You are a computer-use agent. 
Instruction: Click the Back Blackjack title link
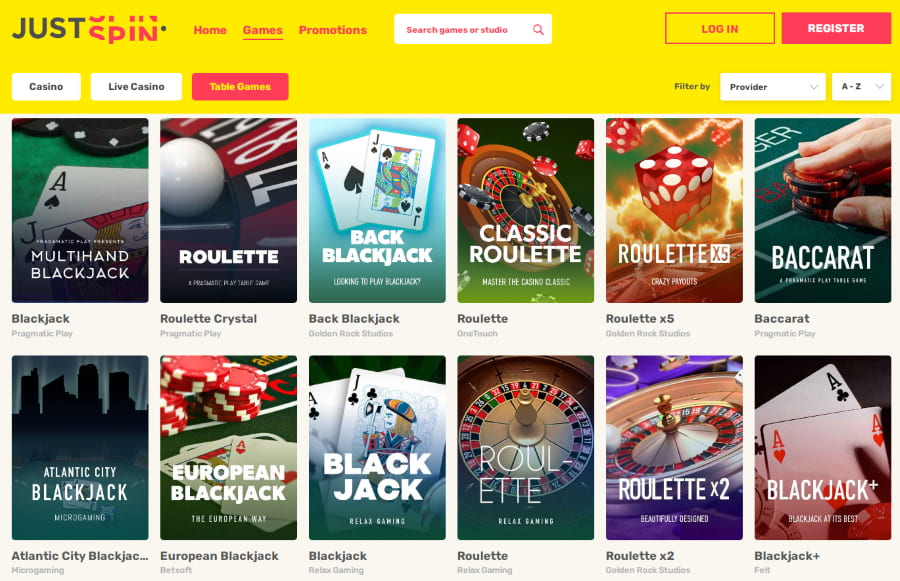pyautogui.click(x=354, y=319)
